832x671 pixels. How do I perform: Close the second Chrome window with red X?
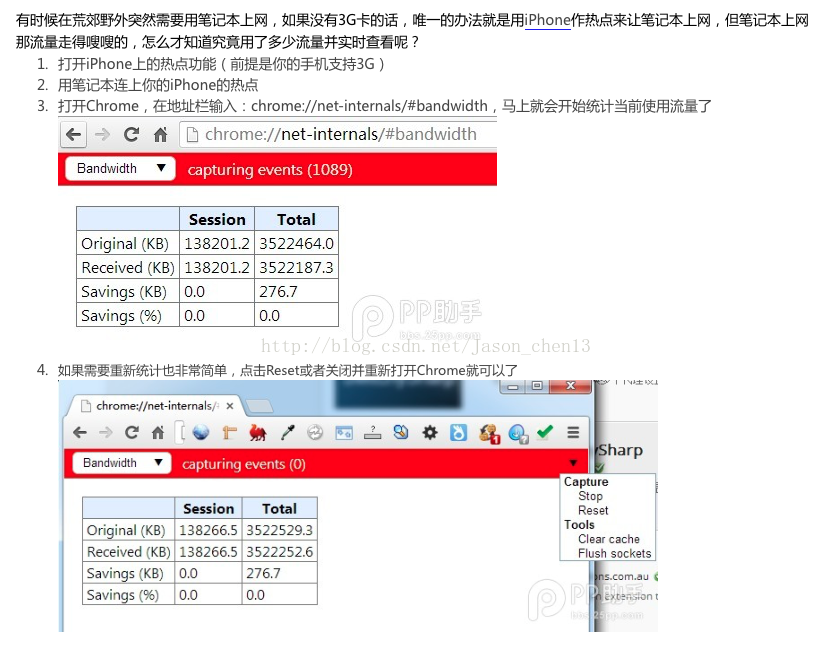click(x=570, y=386)
